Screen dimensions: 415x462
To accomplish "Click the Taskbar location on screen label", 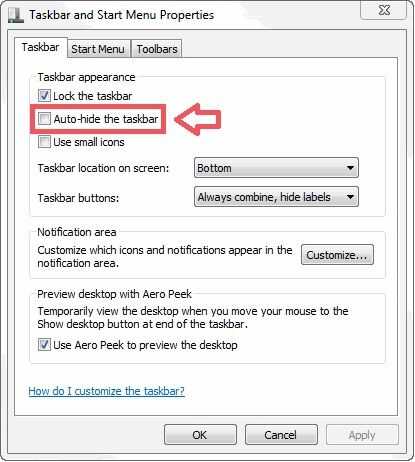I will [103, 168].
